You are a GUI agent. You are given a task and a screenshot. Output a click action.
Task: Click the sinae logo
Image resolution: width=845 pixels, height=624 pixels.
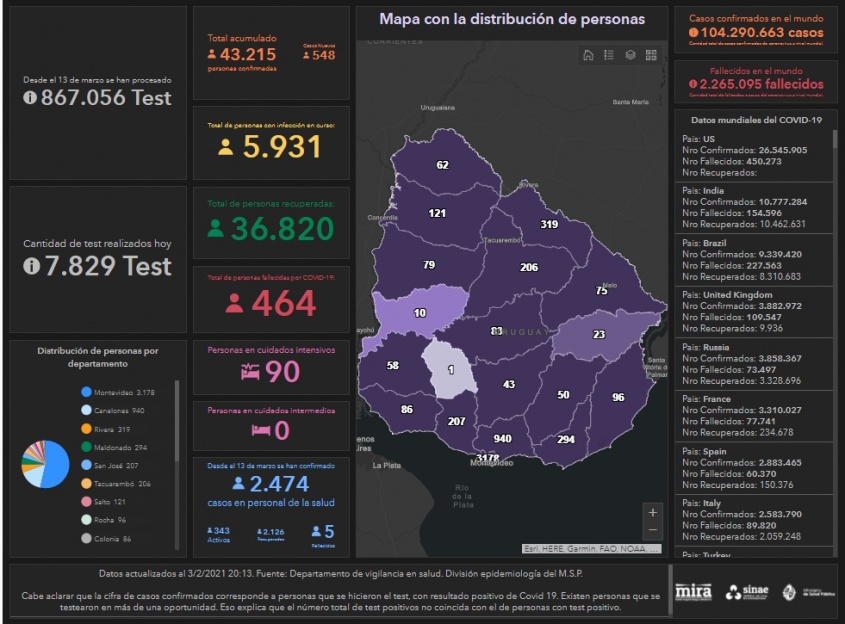click(x=746, y=592)
